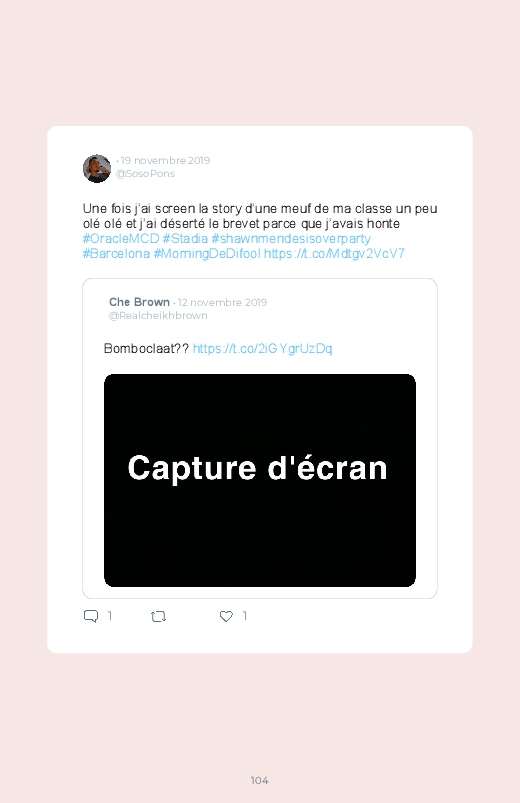Click the like count number

245,616
